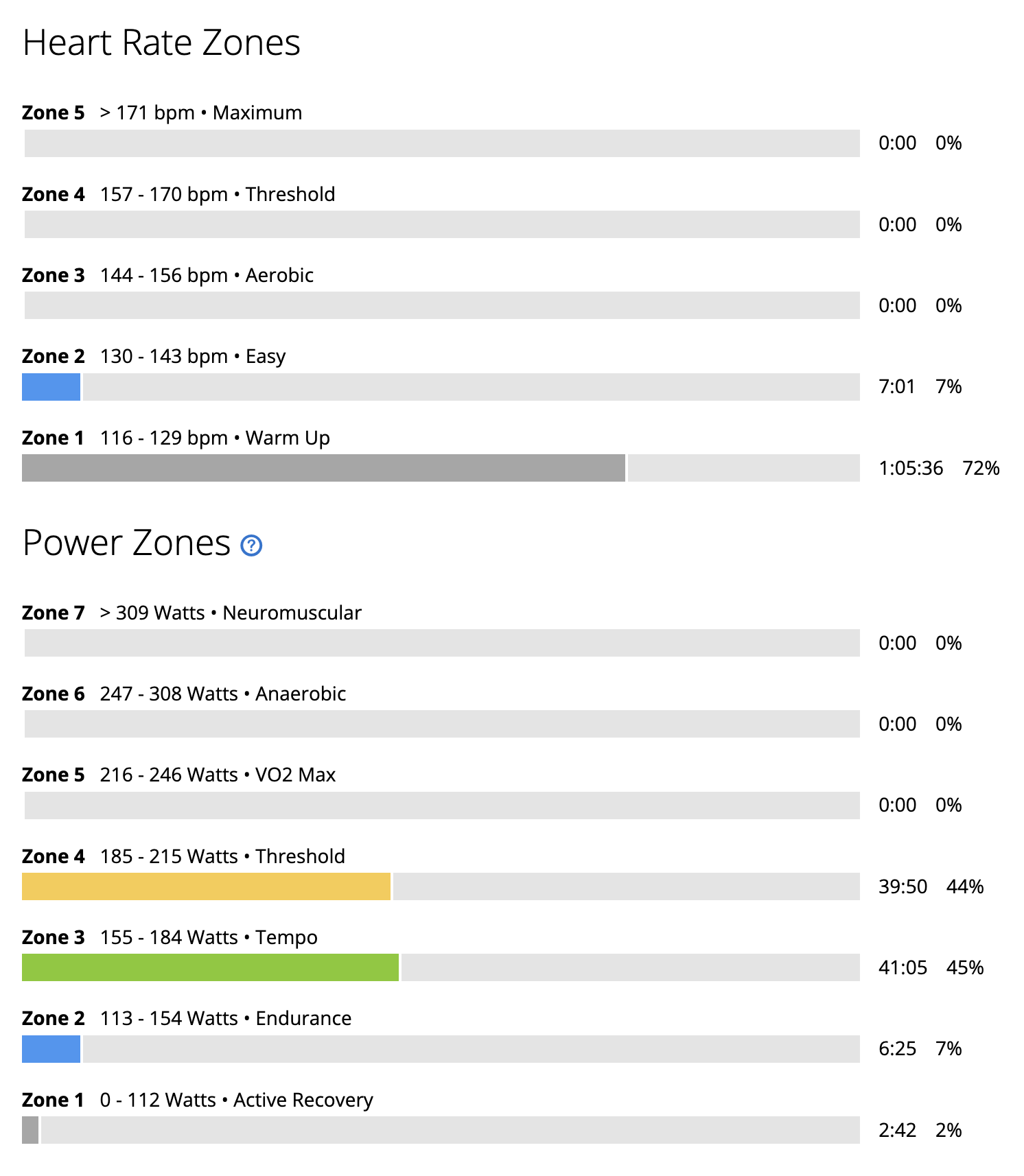The width and height of the screenshot is (1024, 1176).
Task: Click the Zone 5 Maximum heart rate label
Action: [x=162, y=113]
